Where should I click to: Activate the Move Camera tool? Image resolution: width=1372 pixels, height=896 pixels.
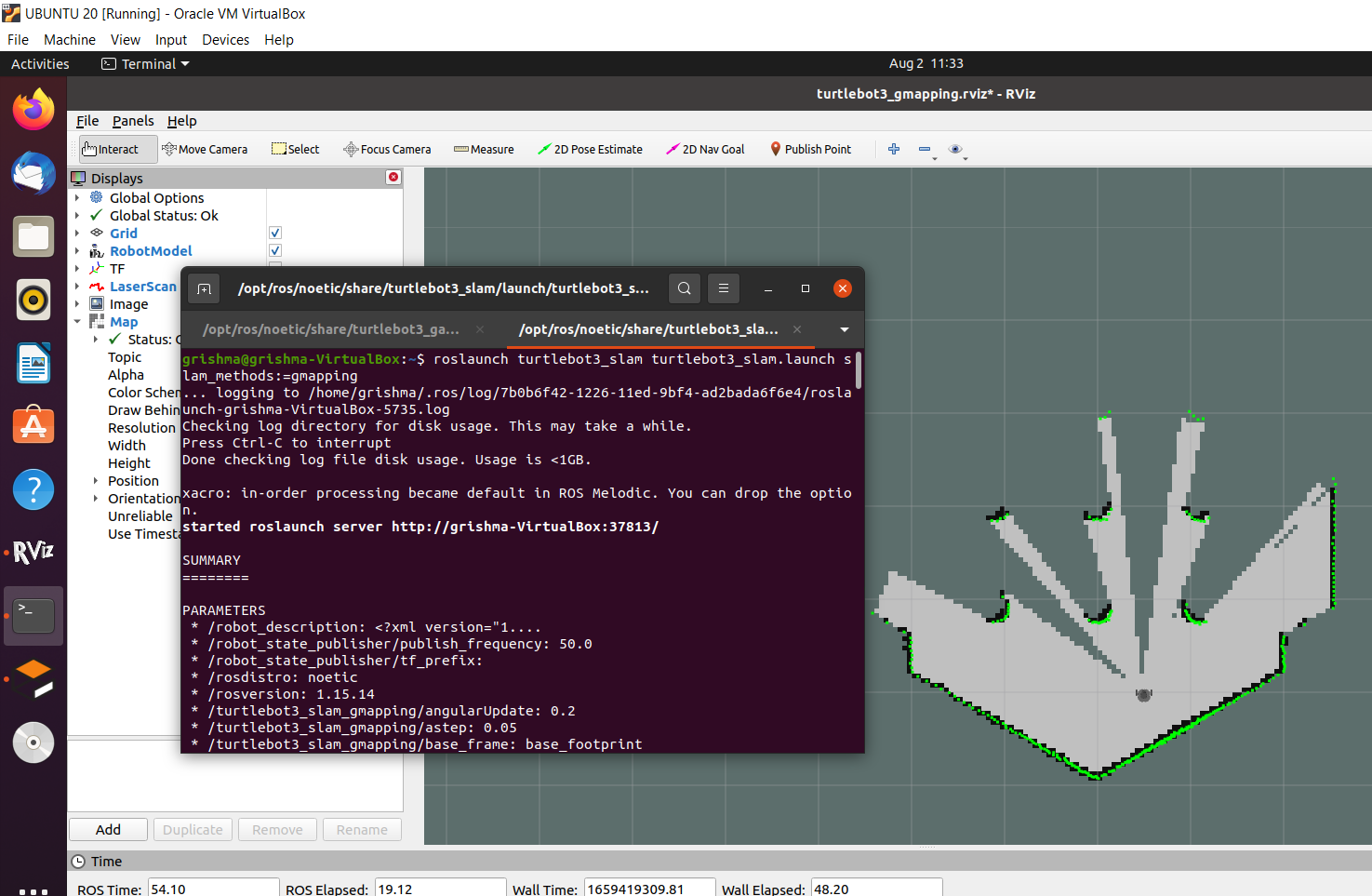coord(205,149)
